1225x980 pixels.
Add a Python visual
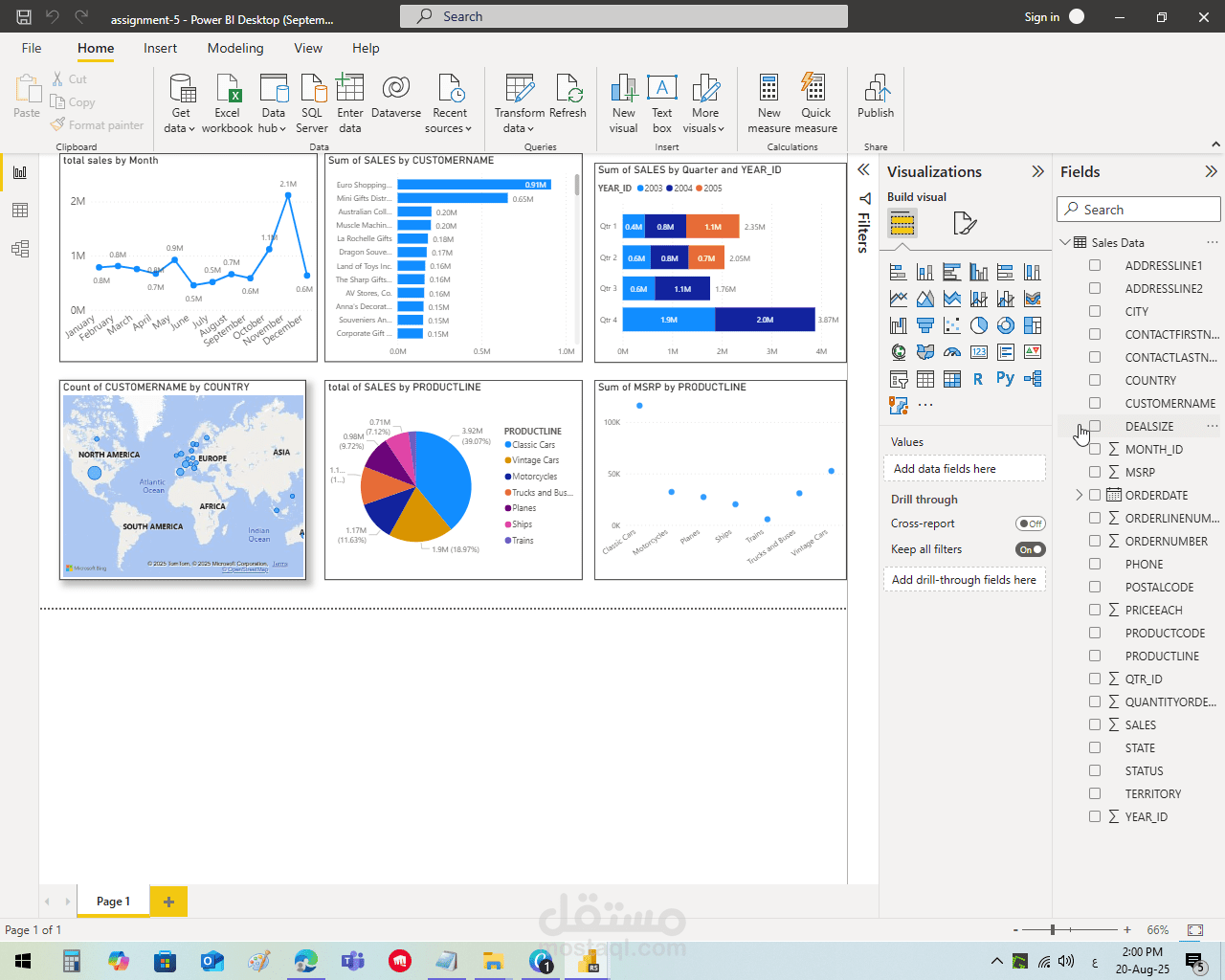1005,378
